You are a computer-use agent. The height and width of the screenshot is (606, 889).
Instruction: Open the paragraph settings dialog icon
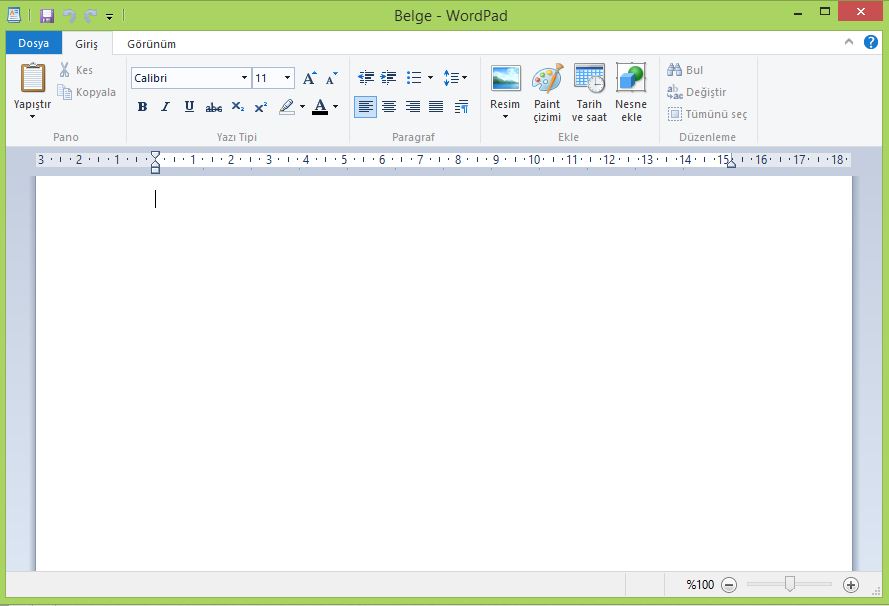(x=462, y=107)
